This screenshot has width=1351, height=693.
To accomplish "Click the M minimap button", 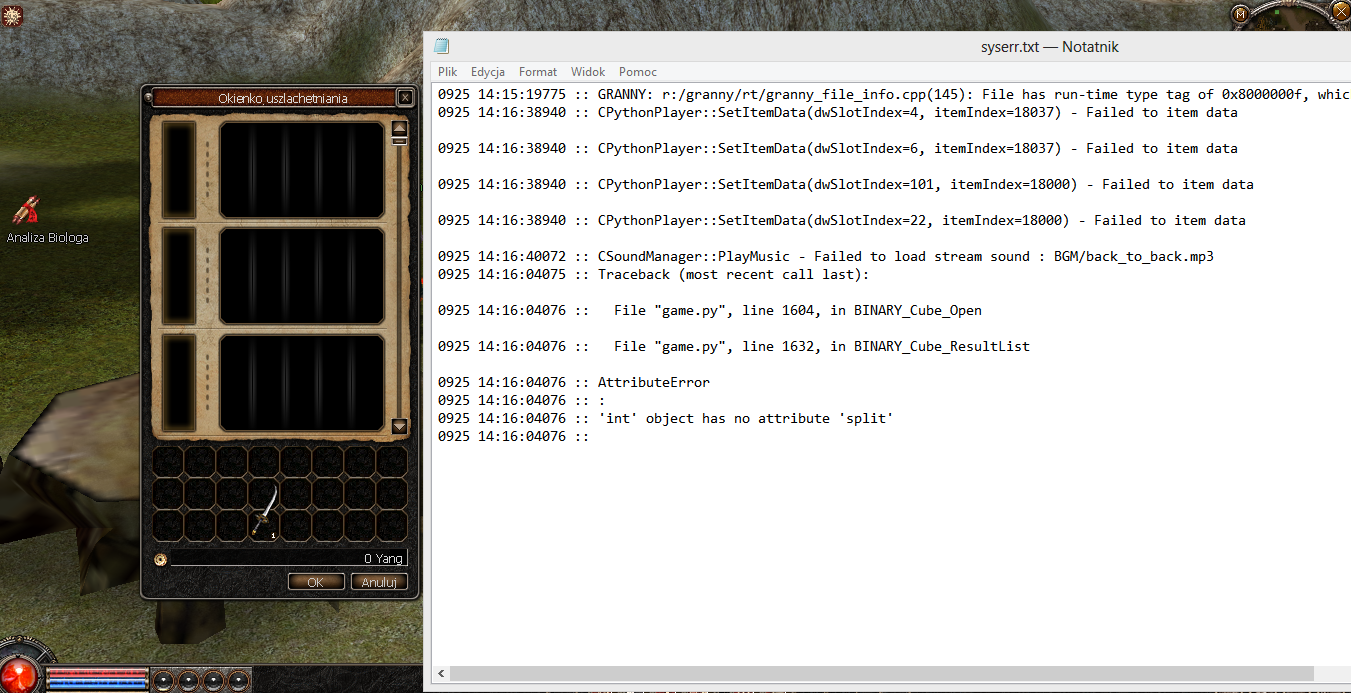I will (x=1241, y=13).
